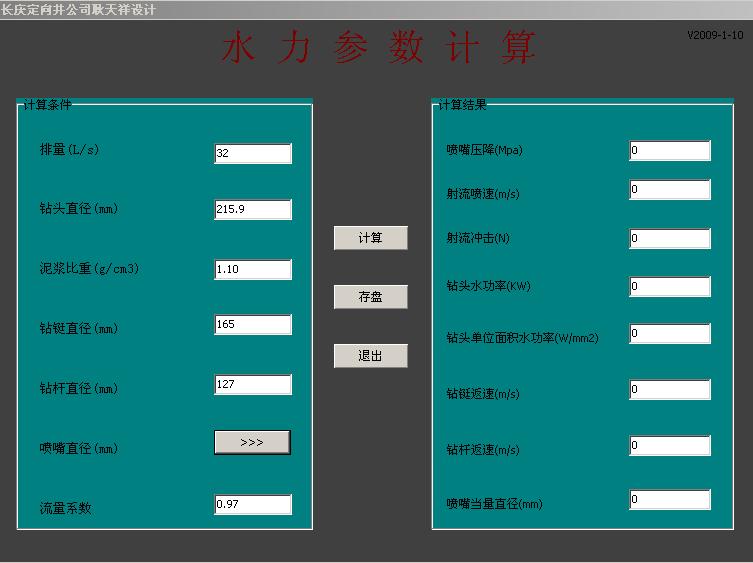Open nozzle diameter options with >>> button
The height and width of the screenshot is (563, 753).
click(x=252, y=442)
